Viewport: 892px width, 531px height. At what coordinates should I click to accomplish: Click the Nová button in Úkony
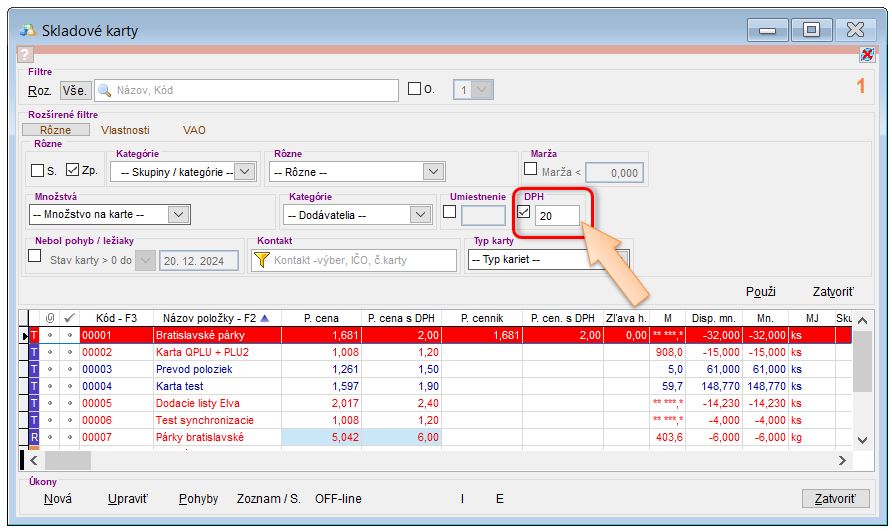[58, 498]
